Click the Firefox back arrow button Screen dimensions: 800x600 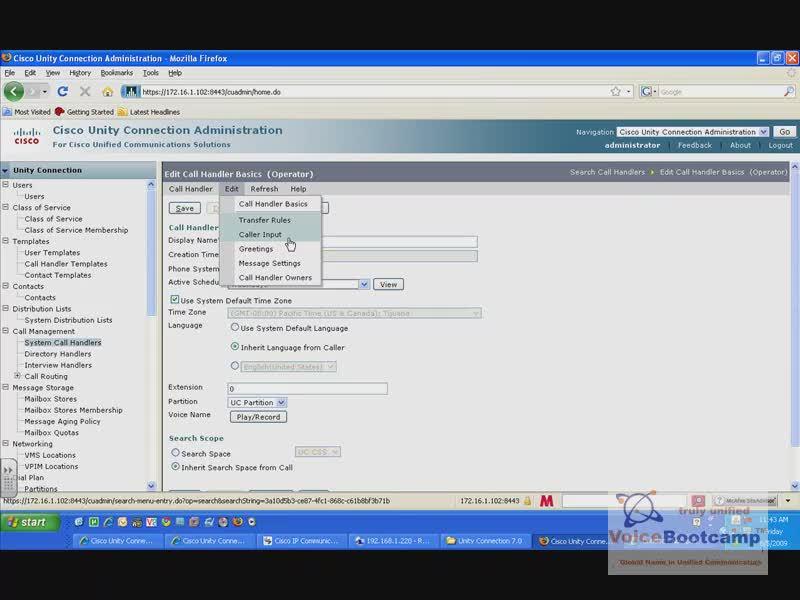(x=14, y=92)
